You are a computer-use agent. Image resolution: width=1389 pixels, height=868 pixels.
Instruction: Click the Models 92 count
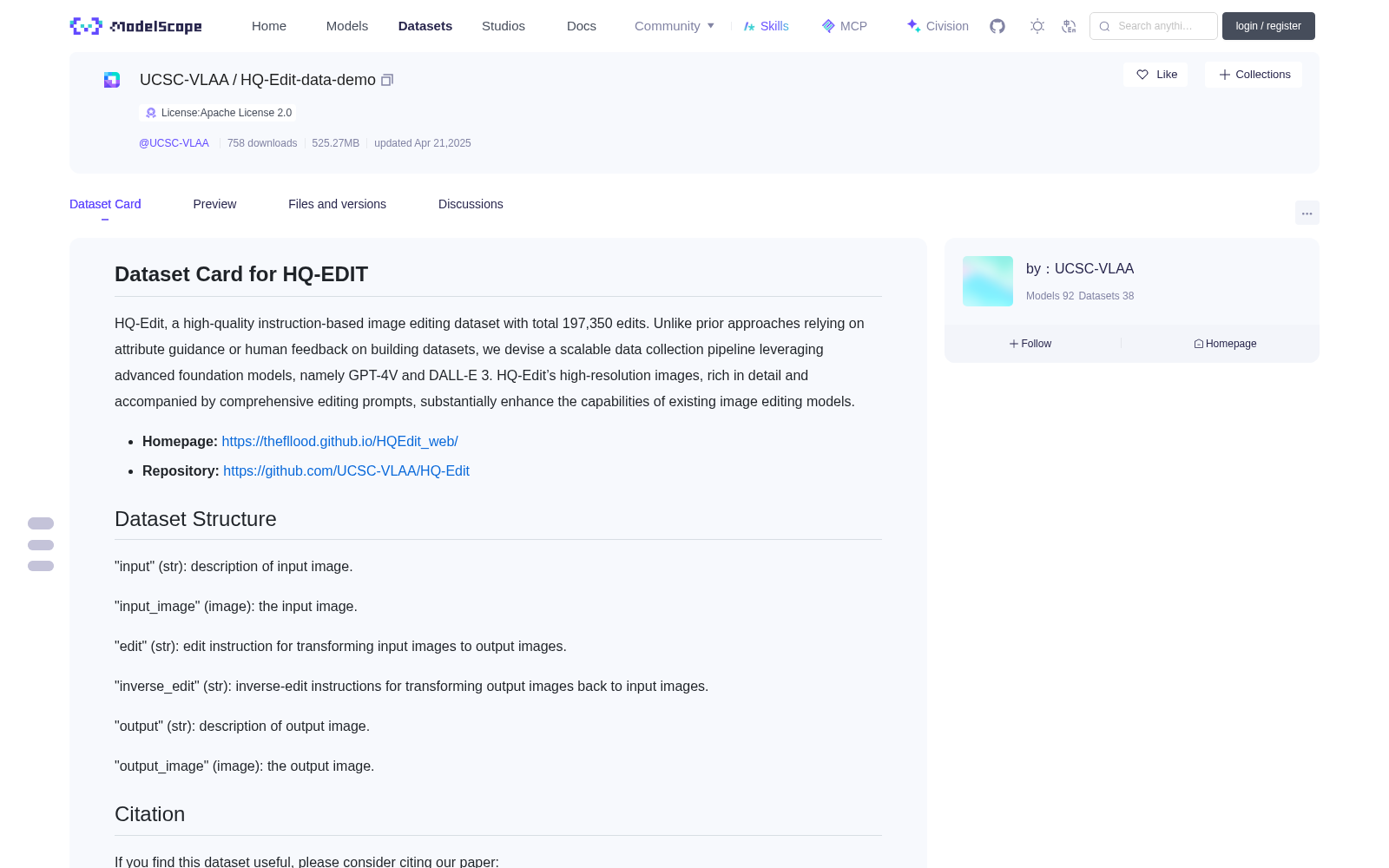click(x=1050, y=296)
